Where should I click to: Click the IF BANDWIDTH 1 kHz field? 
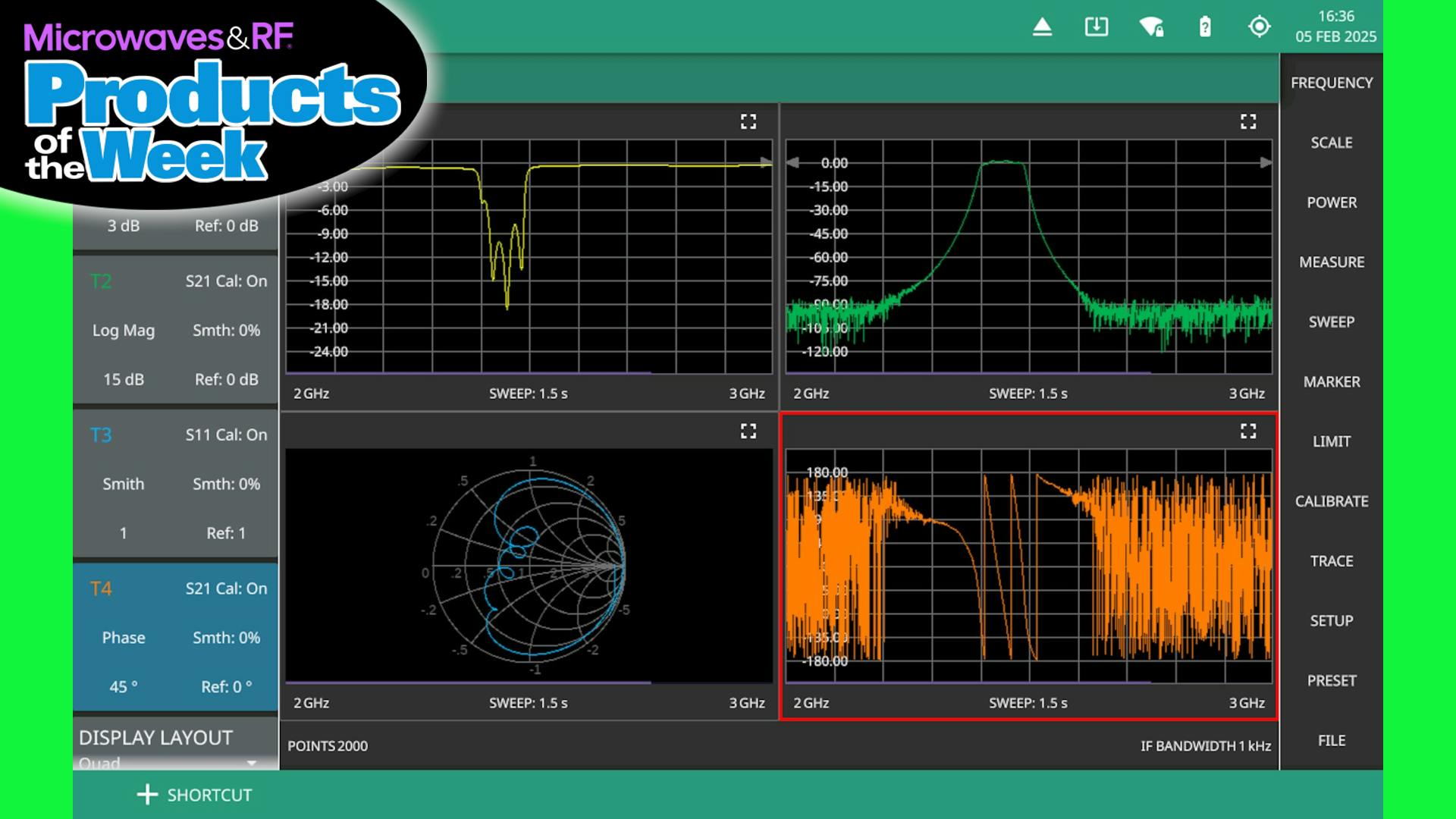[1206, 745]
